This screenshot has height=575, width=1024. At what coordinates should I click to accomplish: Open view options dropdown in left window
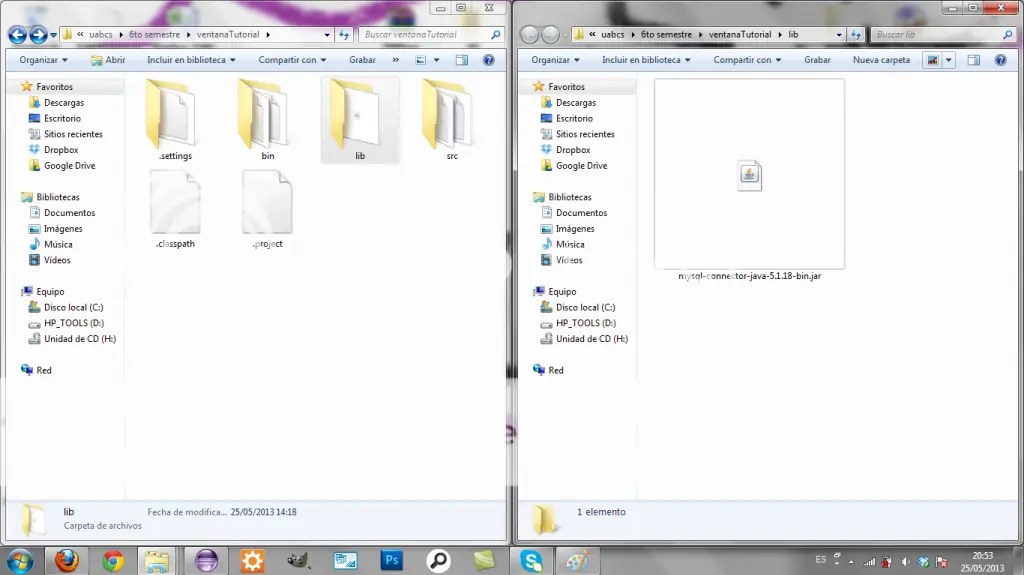pyautogui.click(x=436, y=60)
